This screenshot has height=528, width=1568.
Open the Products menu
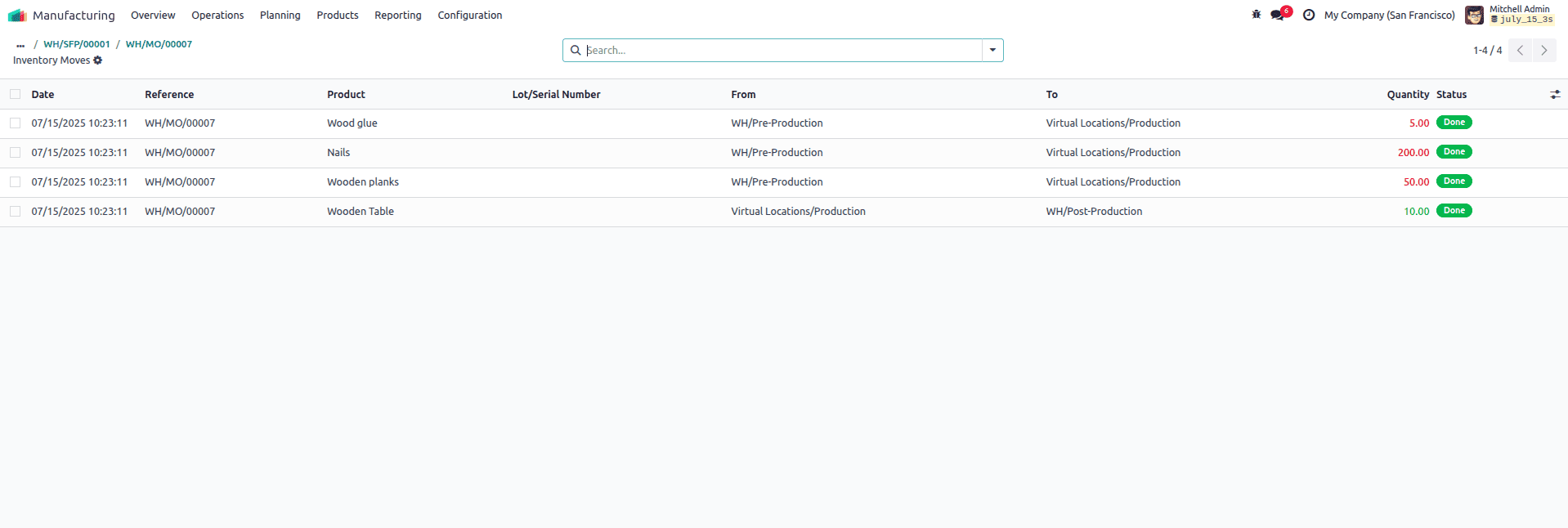338,16
